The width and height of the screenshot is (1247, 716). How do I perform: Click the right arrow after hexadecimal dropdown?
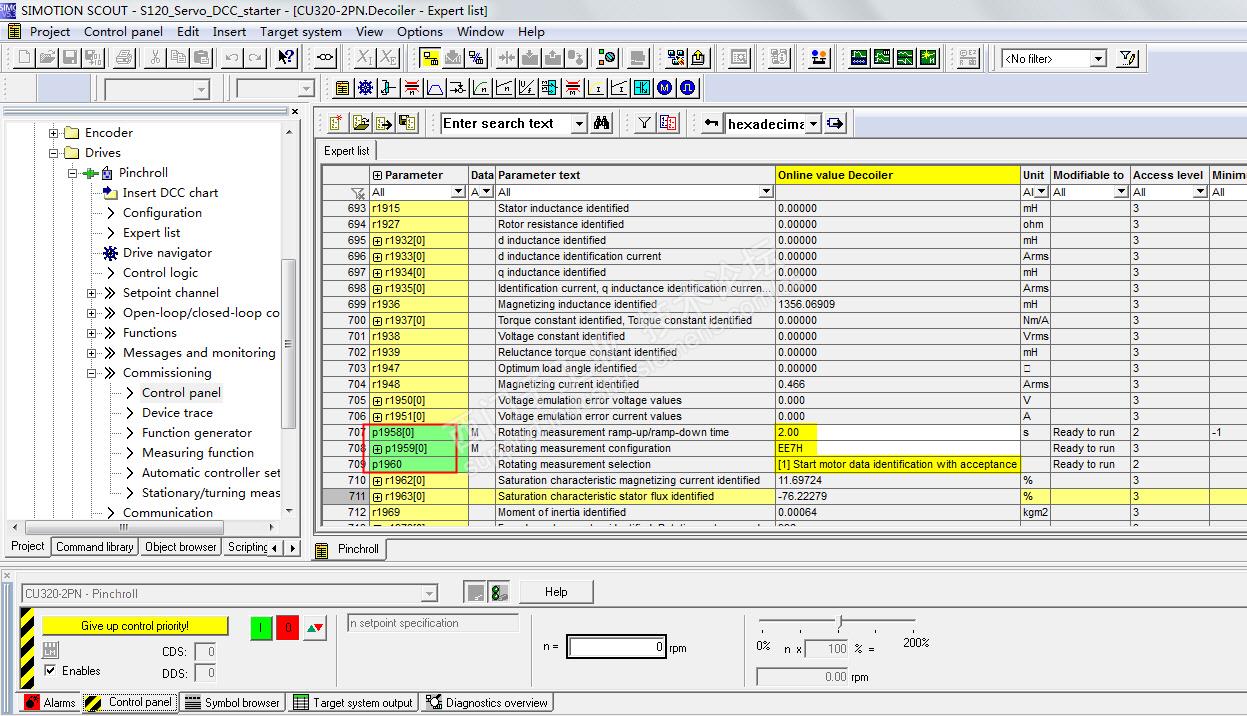coord(836,124)
